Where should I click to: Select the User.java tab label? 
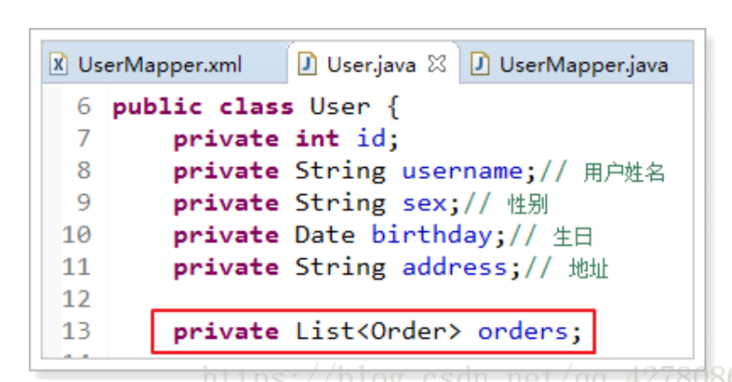371,65
